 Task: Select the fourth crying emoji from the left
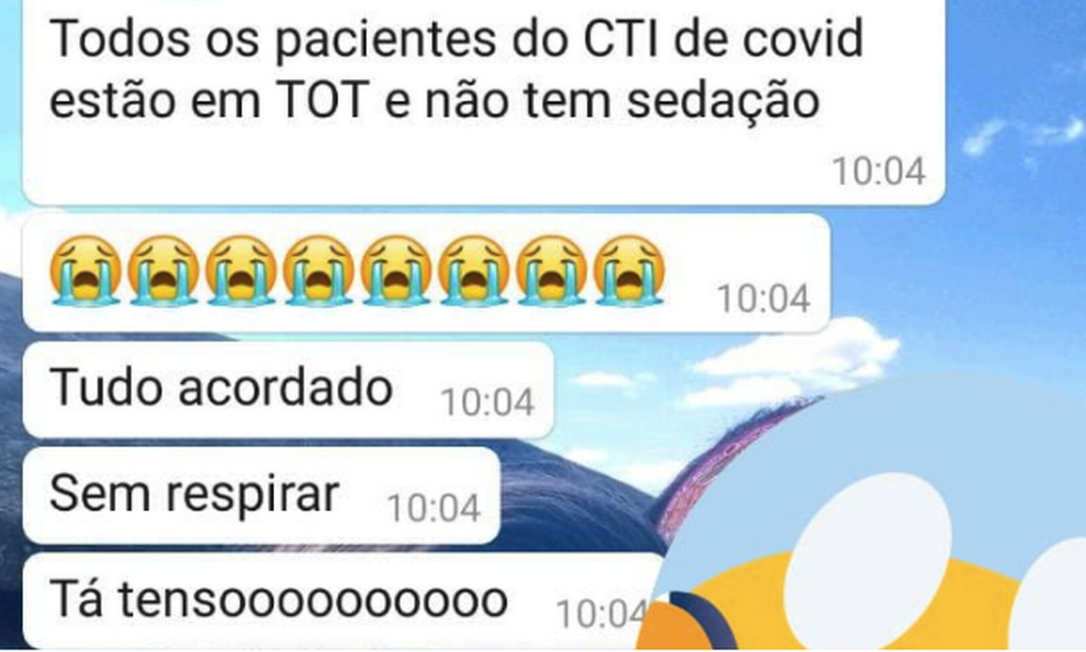pos(319,270)
